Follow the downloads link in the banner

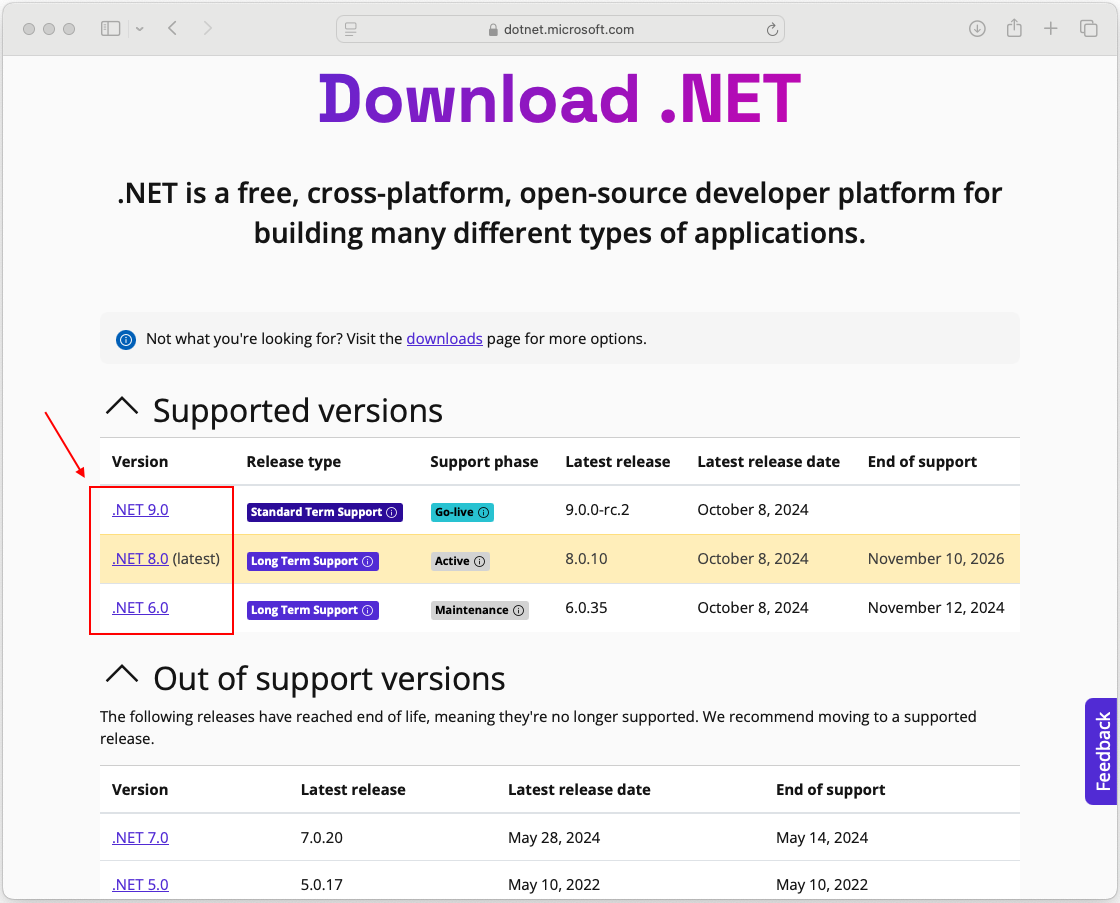(444, 339)
